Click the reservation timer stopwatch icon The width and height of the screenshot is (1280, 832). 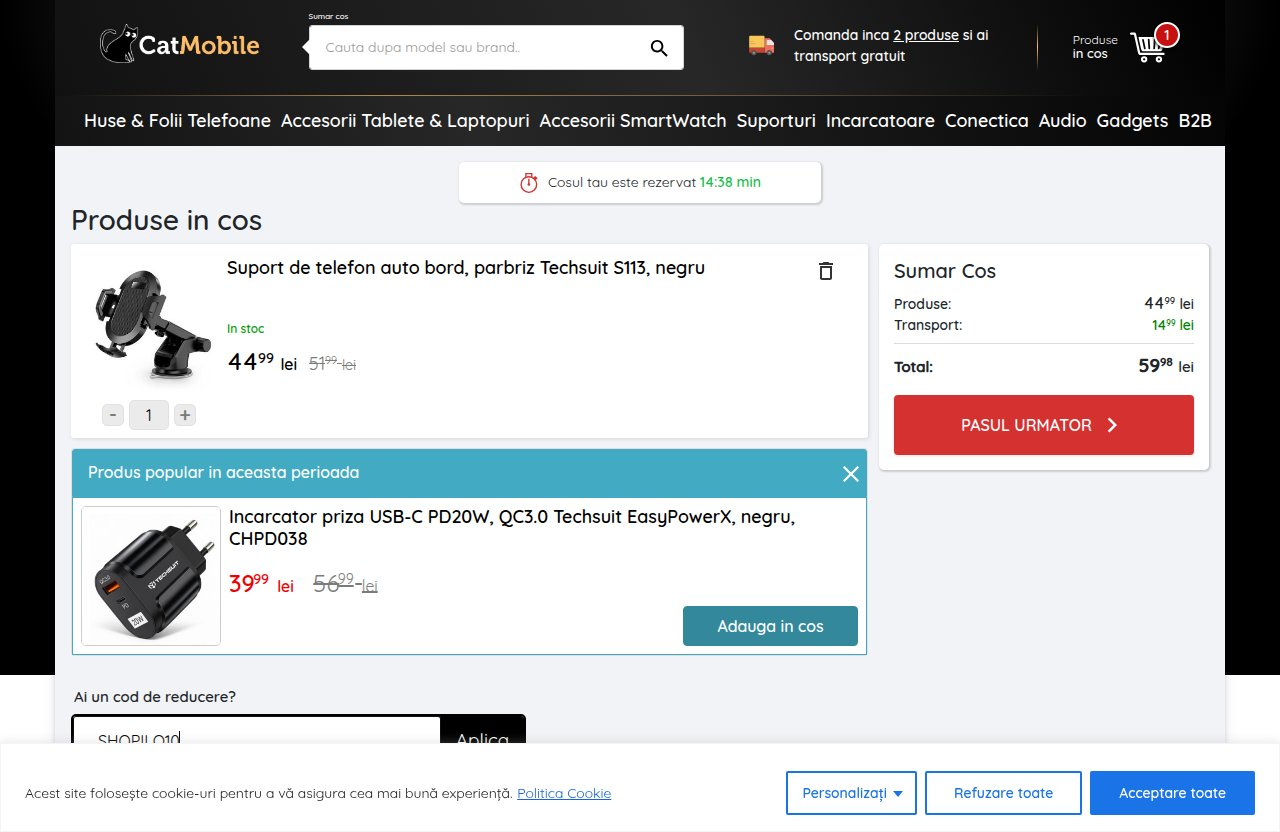tap(529, 183)
